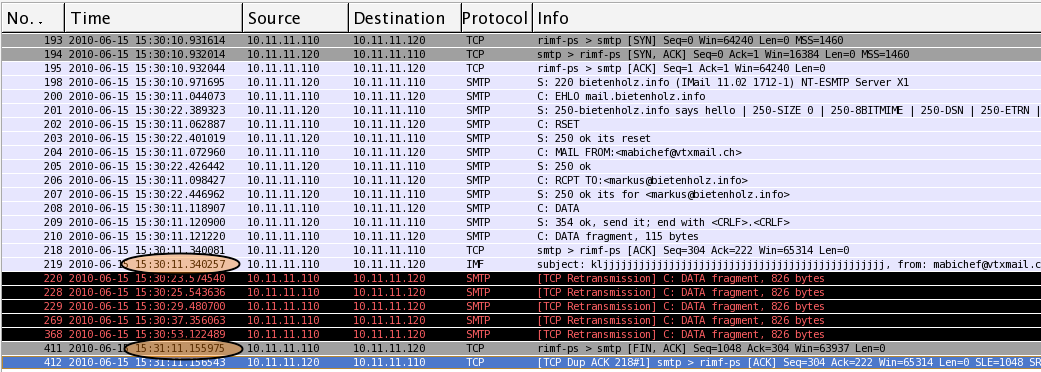Select the EHLO mail.bietenholz.info packet
Image resolution: width=1041 pixels, height=372 pixels.
click(520, 96)
